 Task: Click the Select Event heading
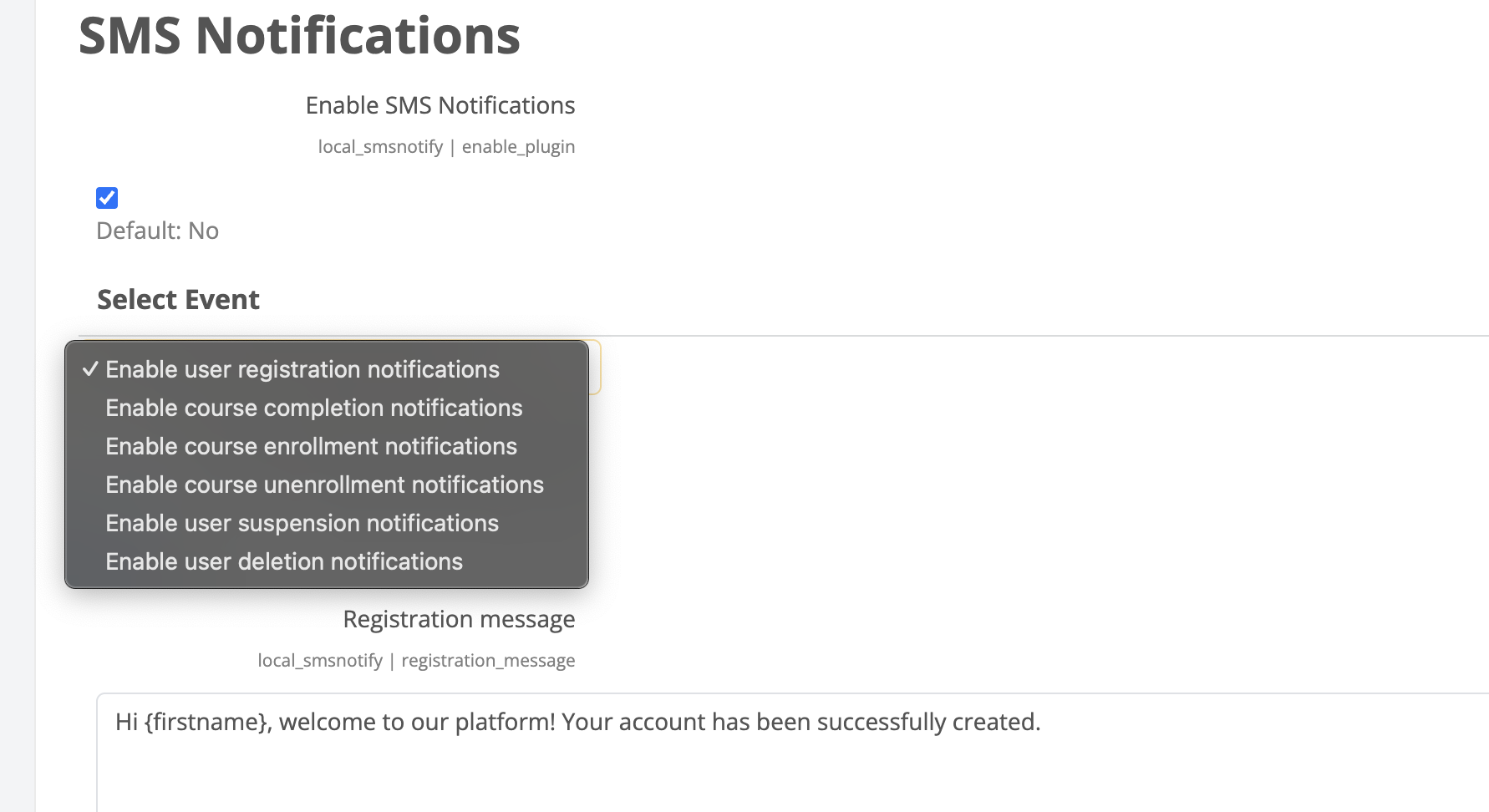[x=178, y=299]
